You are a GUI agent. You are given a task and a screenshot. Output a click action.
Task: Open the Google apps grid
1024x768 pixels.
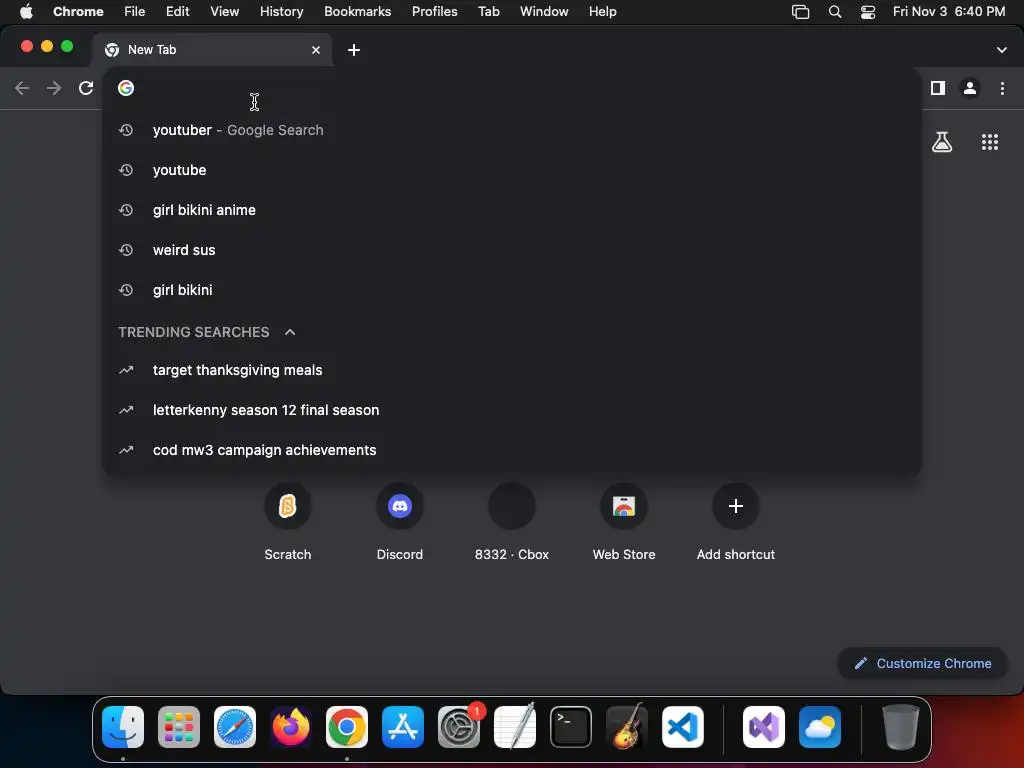(990, 142)
